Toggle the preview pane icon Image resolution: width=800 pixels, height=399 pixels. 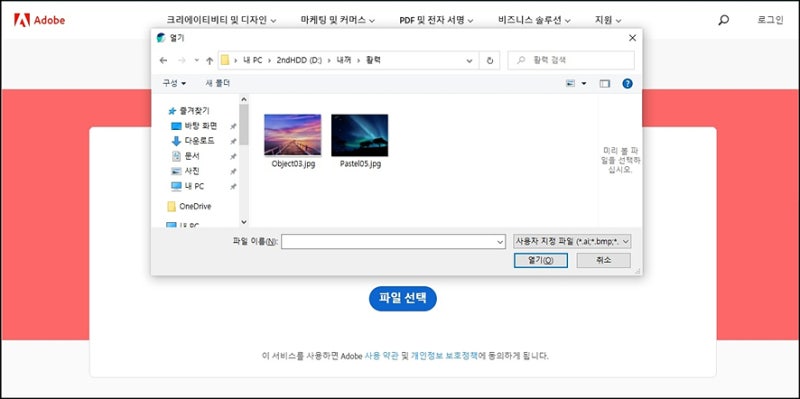click(x=605, y=84)
